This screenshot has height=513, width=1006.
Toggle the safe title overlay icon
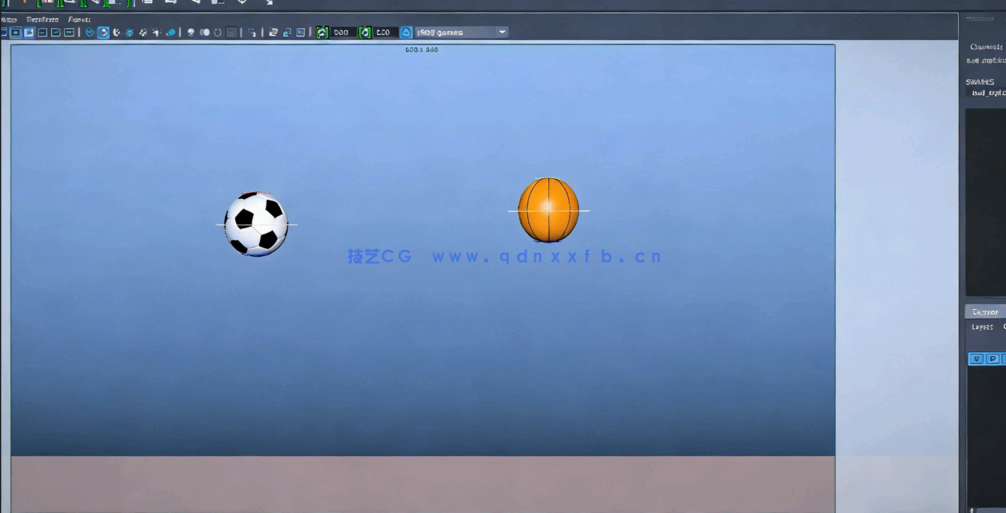click(x=69, y=32)
